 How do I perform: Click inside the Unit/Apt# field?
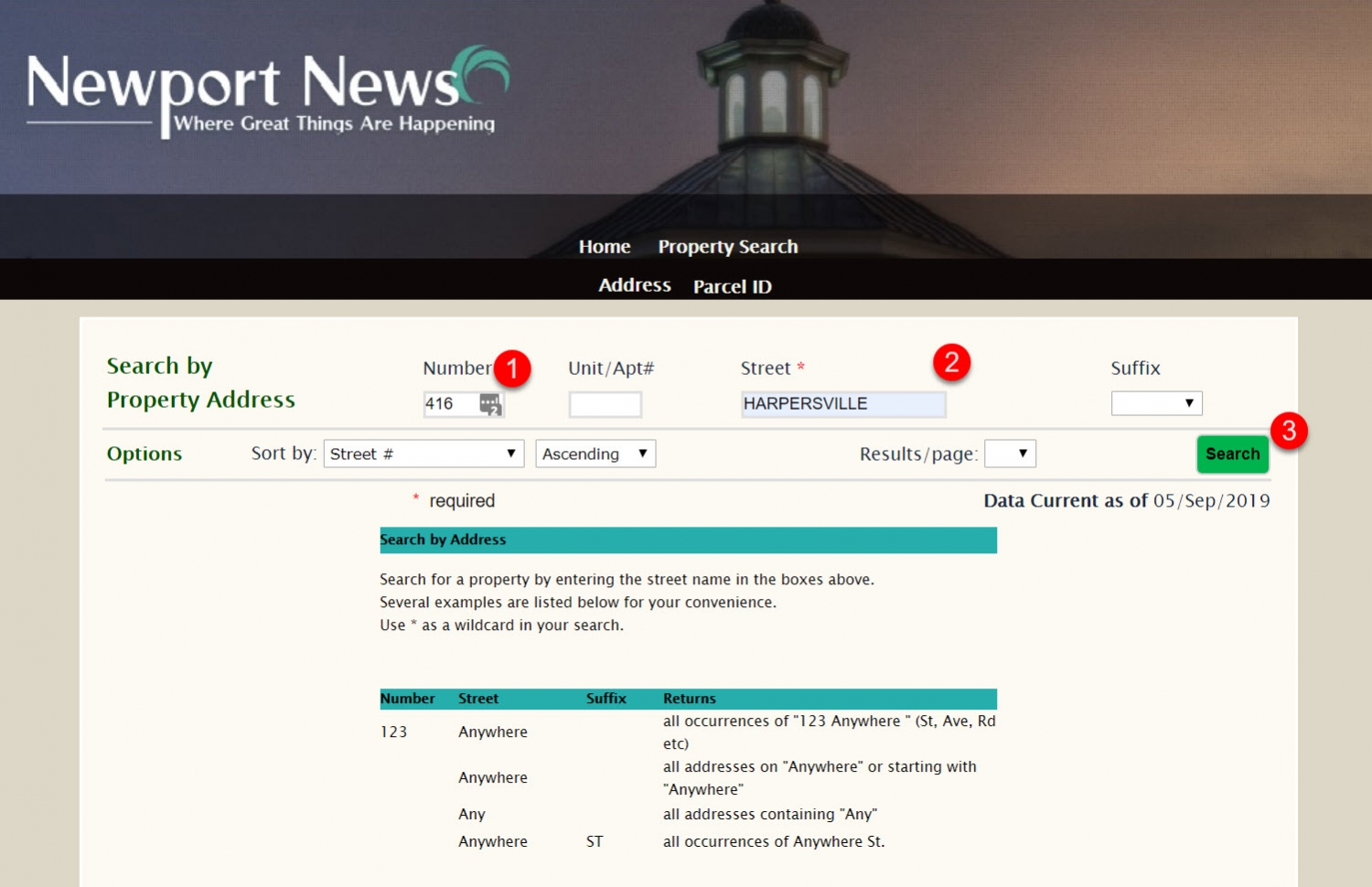click(605, 402)
